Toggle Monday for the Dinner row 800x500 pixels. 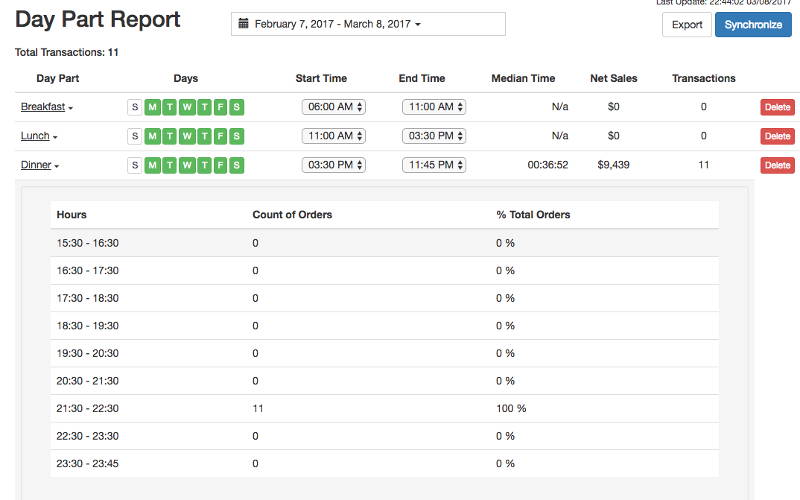(x=153, y=165)
